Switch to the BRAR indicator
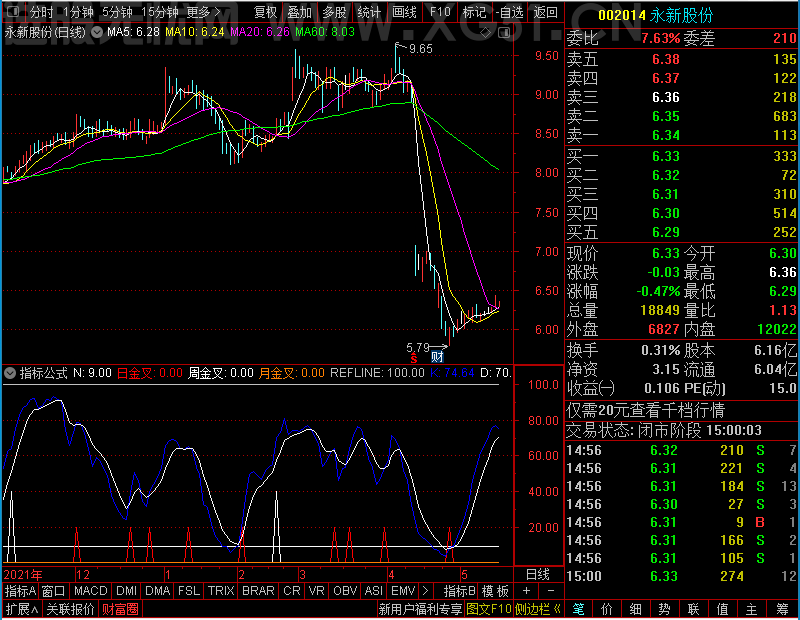800x620 pixels. [x=258, y=591]
